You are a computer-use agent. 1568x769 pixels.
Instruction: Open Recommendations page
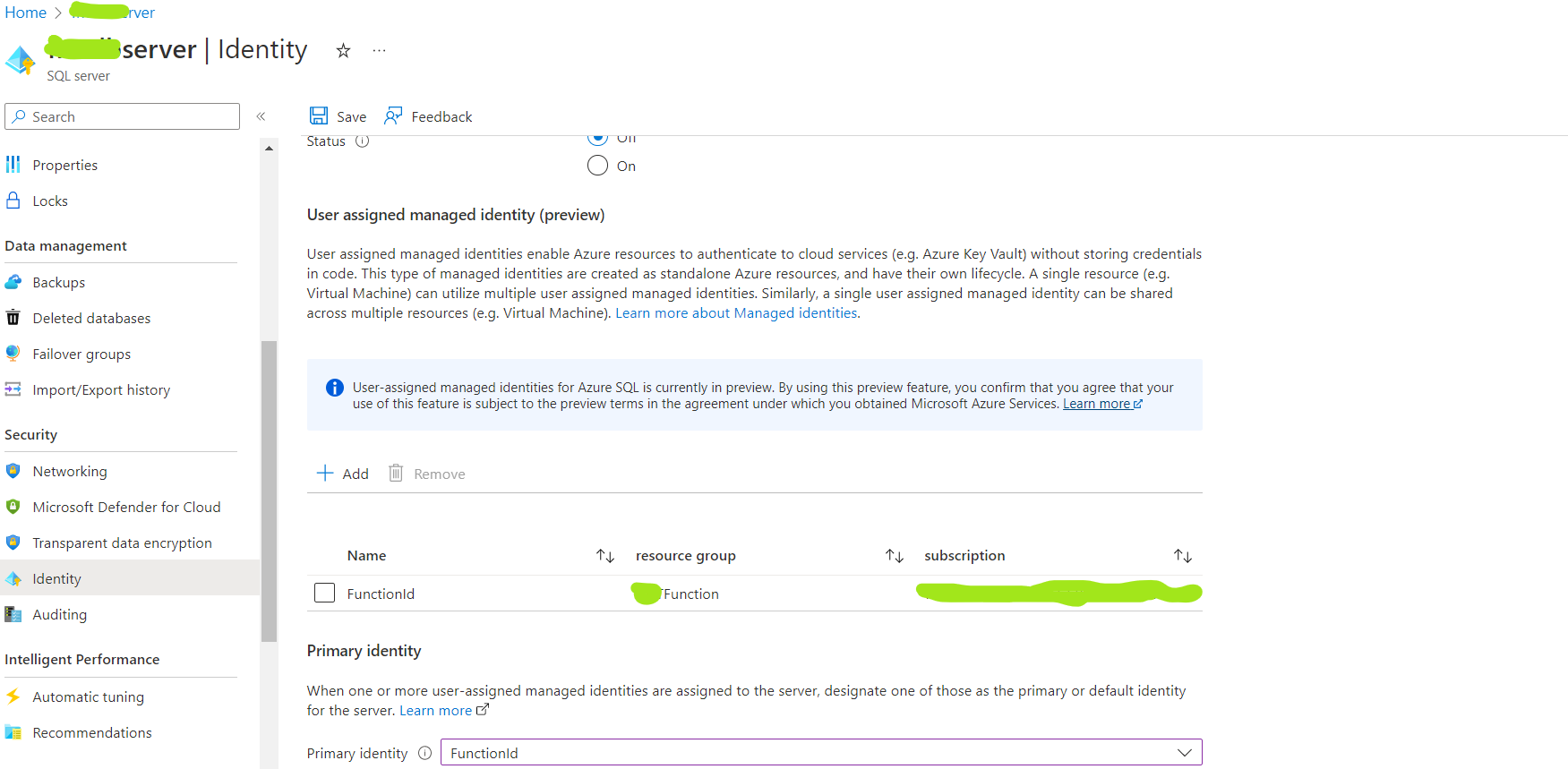[92, 732]
